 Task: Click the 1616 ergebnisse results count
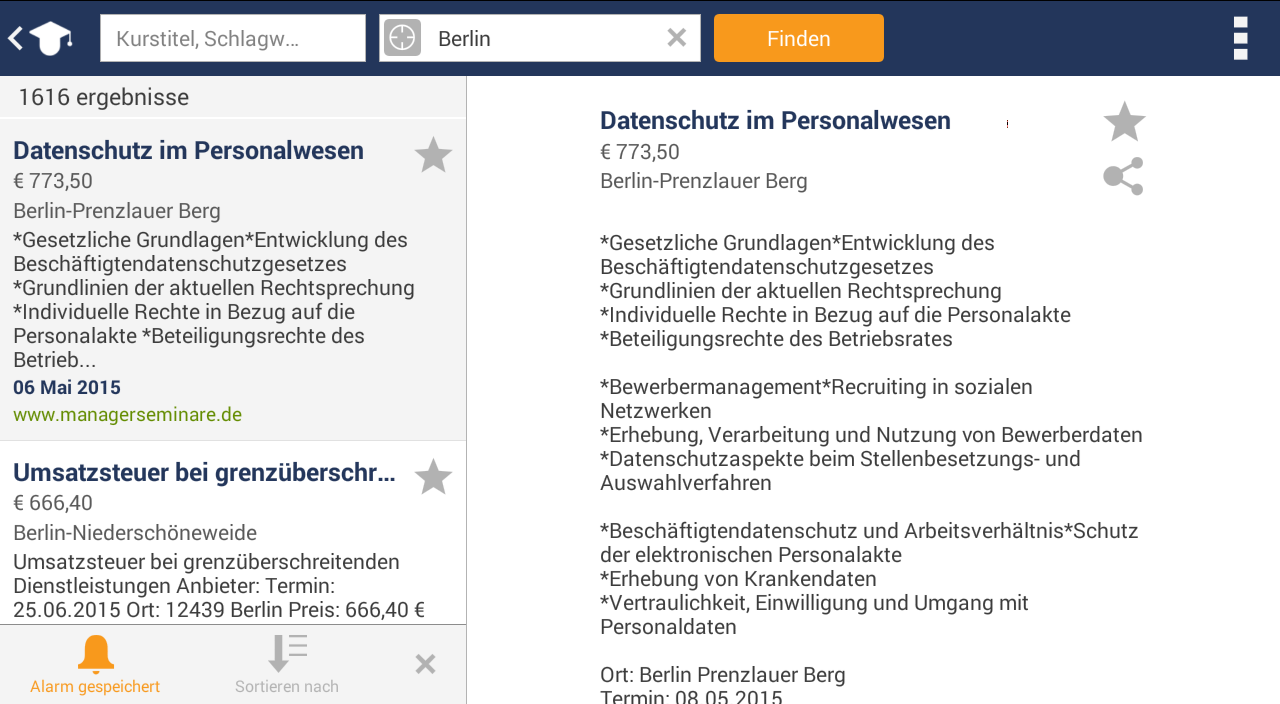pos(103,97)
